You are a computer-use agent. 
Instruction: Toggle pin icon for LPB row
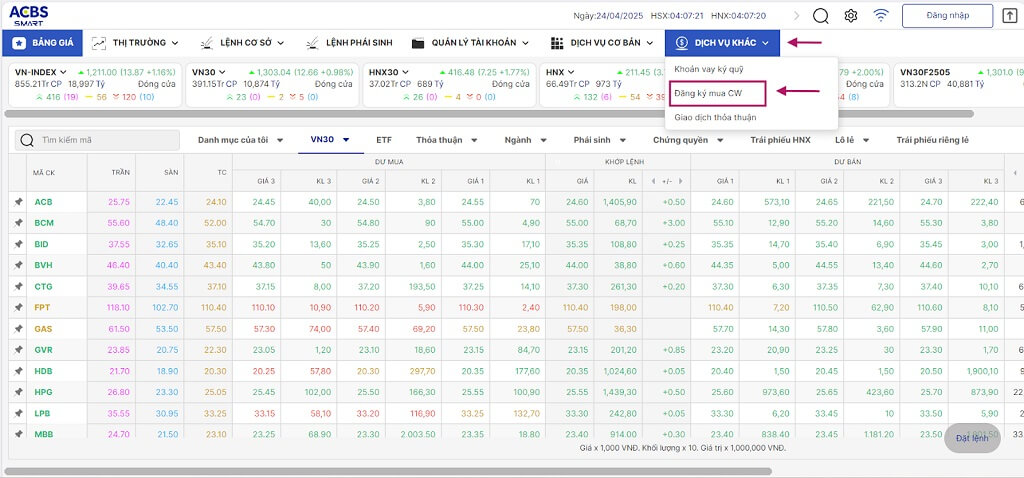(x=18, y=413)
